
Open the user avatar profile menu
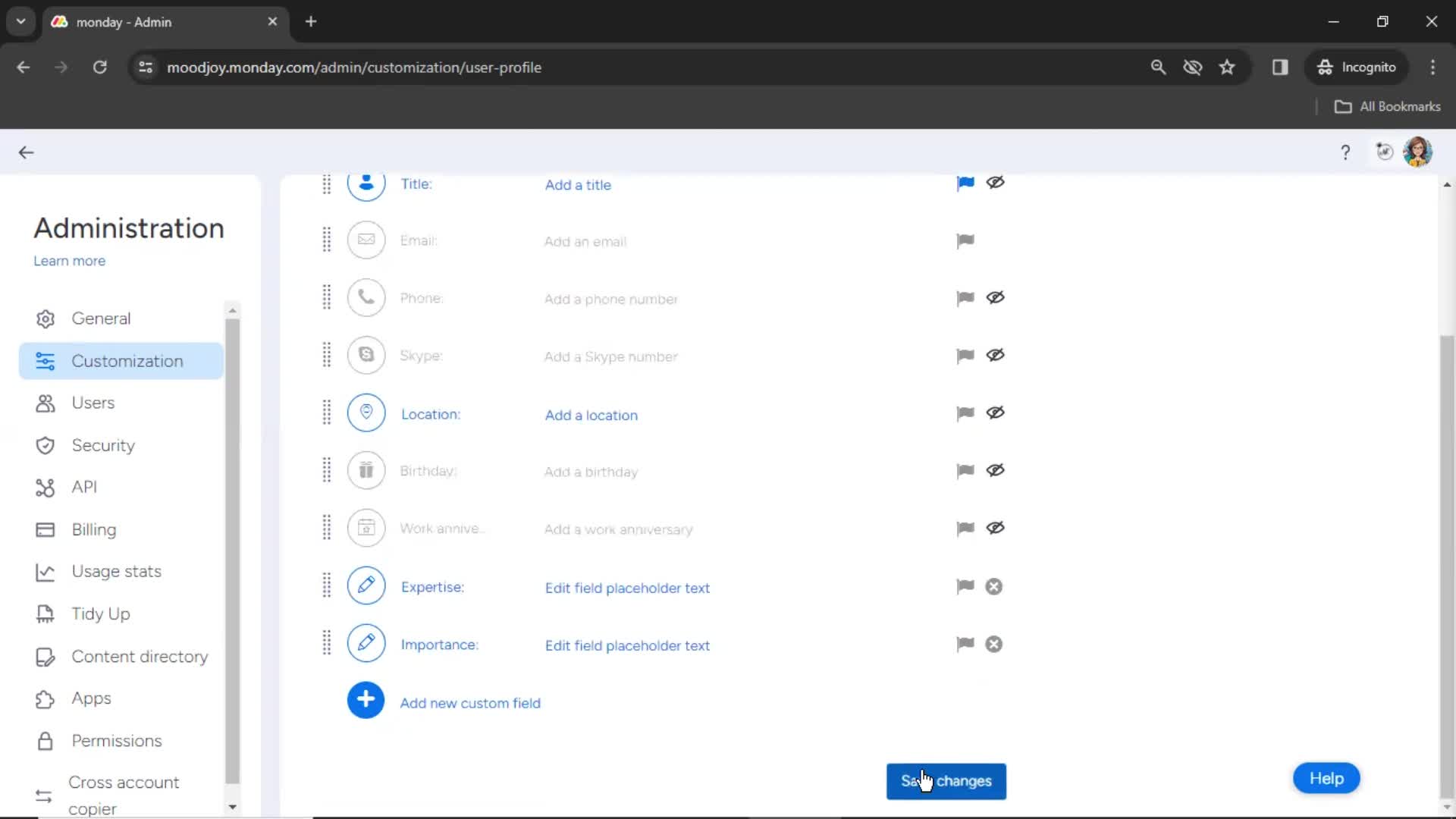(x=1417, y=152)
